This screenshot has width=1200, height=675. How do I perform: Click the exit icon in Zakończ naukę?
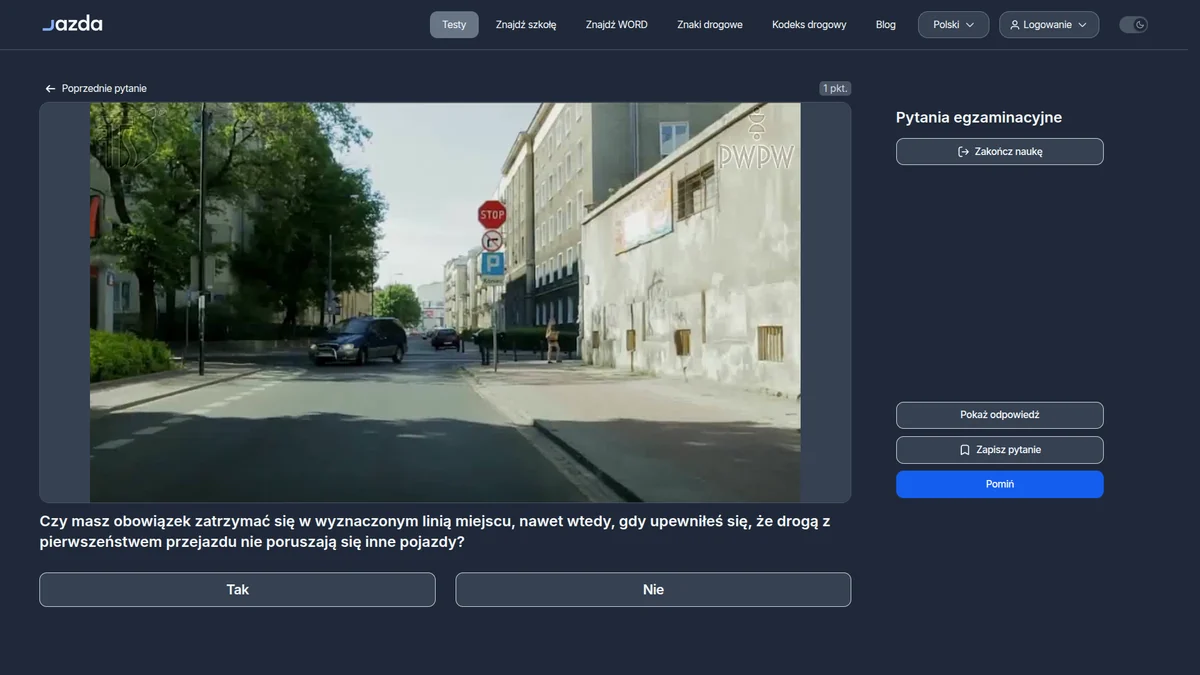tap(964, 152)
